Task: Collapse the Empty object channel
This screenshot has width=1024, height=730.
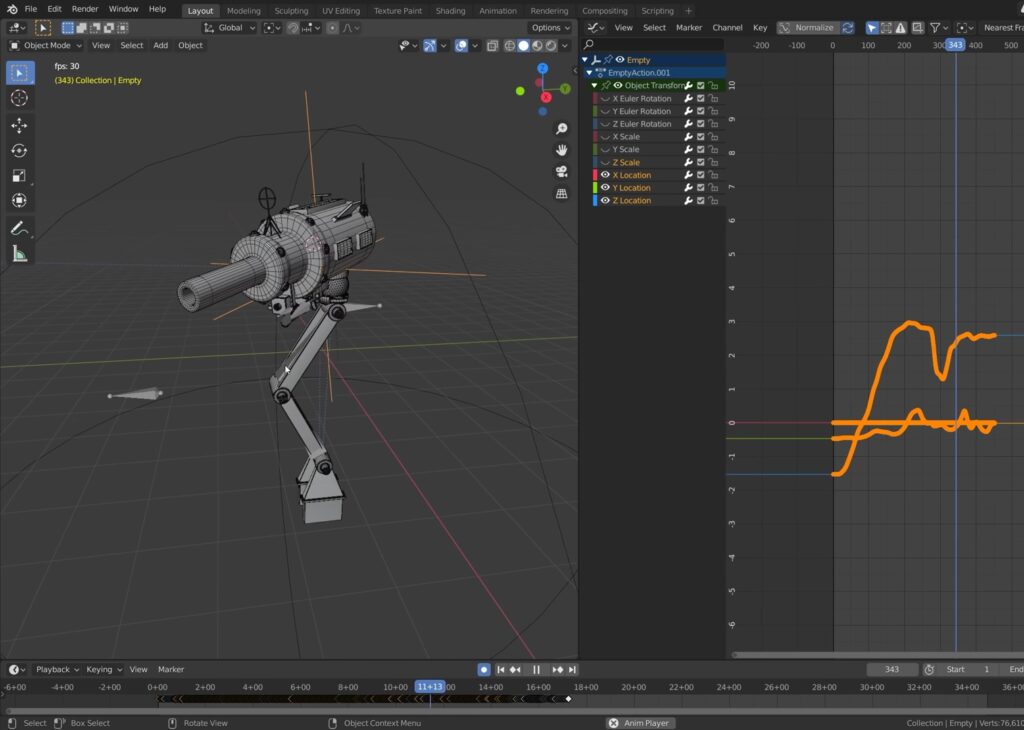Action: pos(585,59)
